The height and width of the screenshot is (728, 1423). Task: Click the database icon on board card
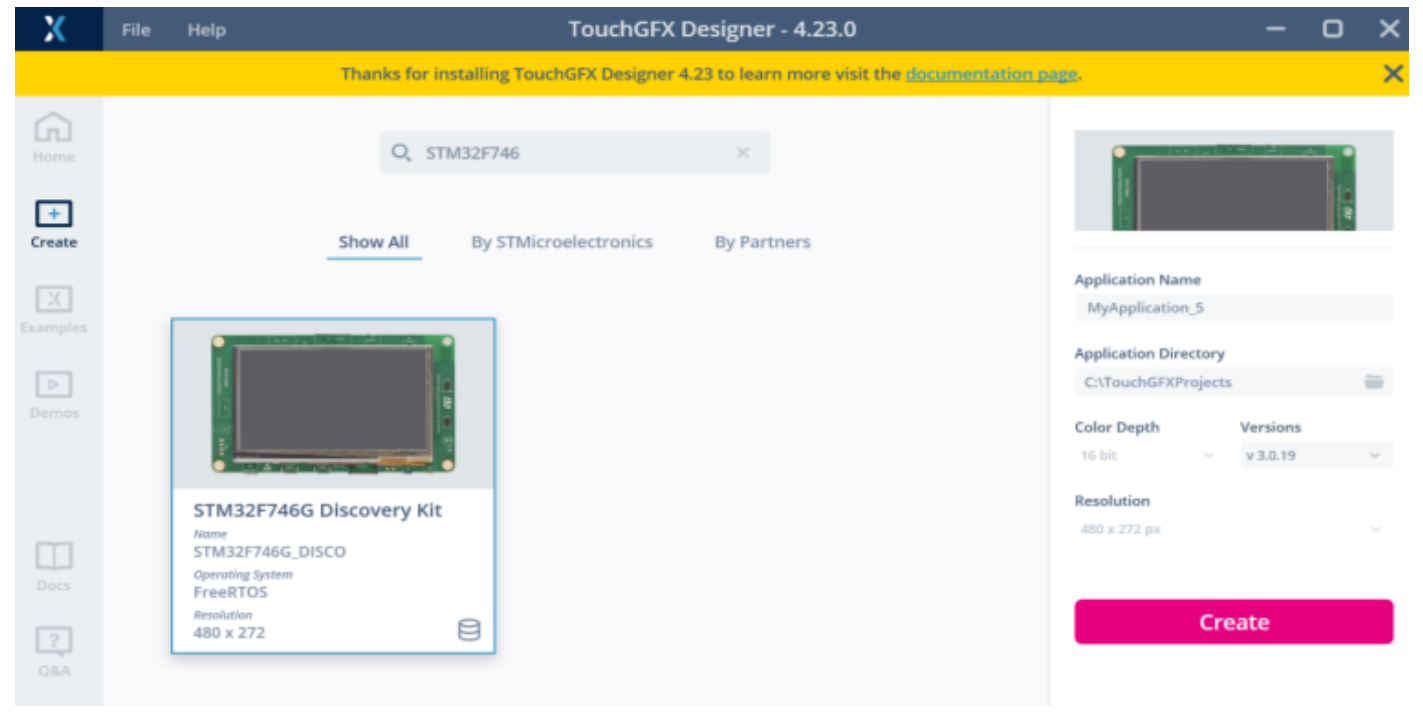468,630
